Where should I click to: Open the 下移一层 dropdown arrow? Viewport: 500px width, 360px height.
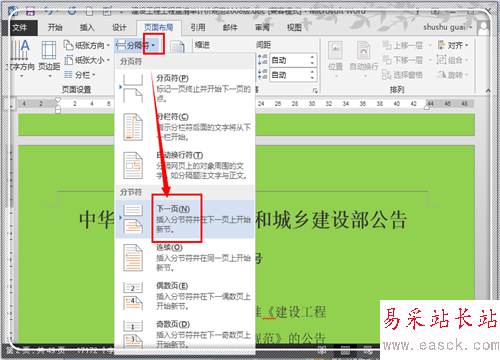[x=430, y=60]
